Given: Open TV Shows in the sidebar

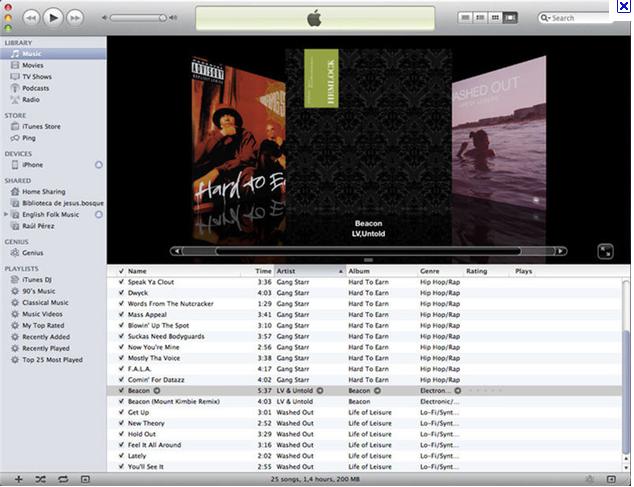Looking at the screenshot, I should 36,76.
